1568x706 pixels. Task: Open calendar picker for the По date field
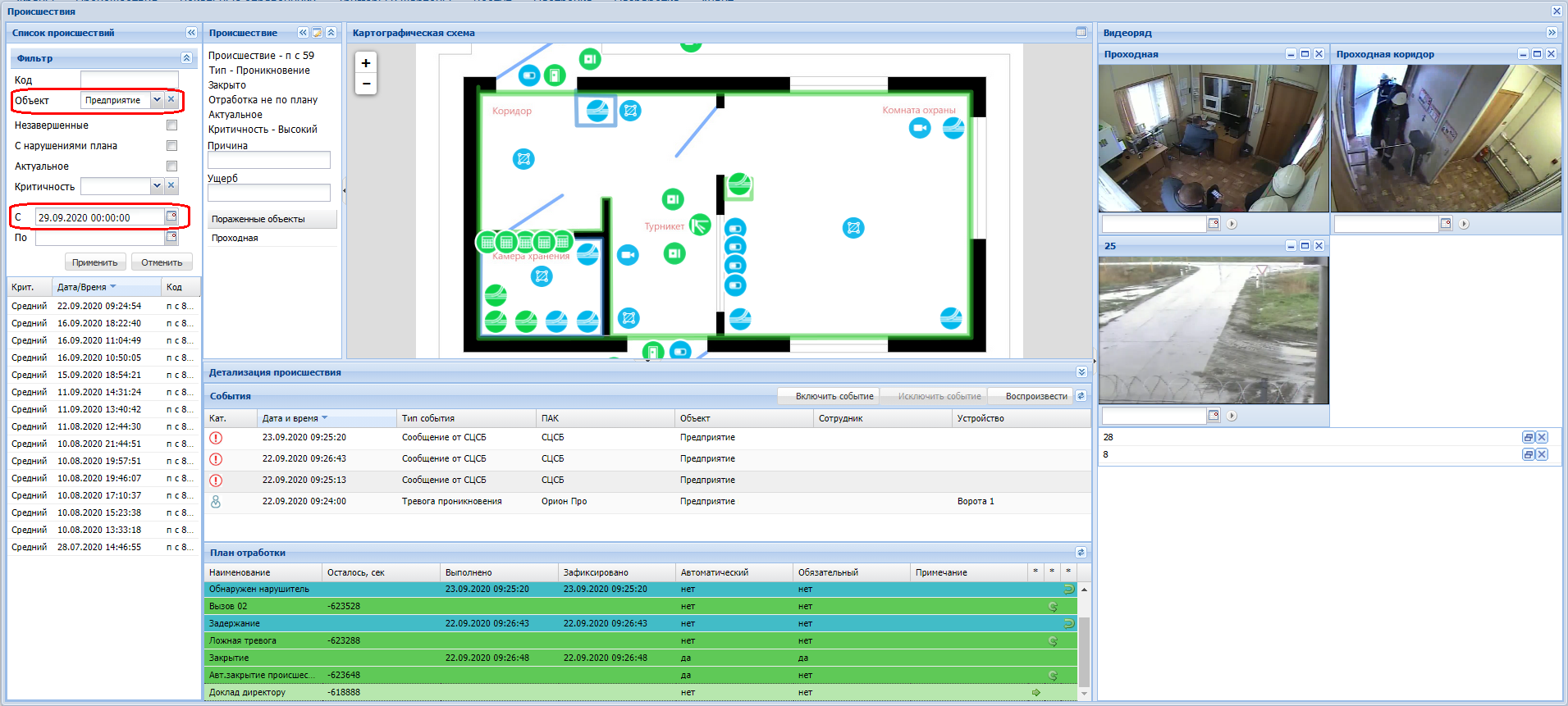171,237
